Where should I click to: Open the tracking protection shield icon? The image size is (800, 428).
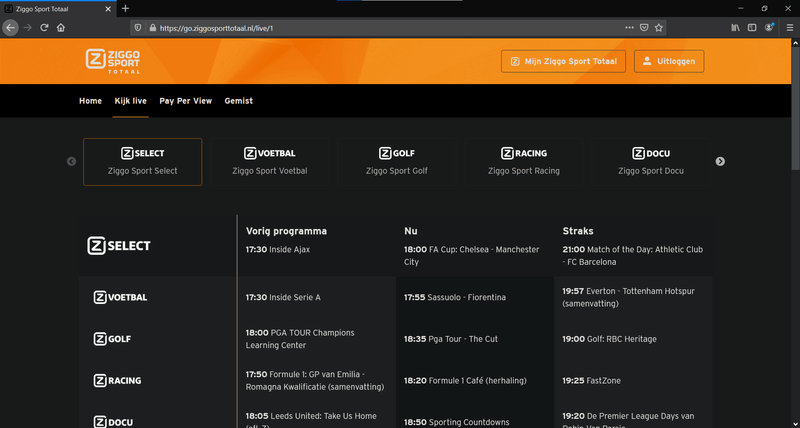tap(138, 28)
